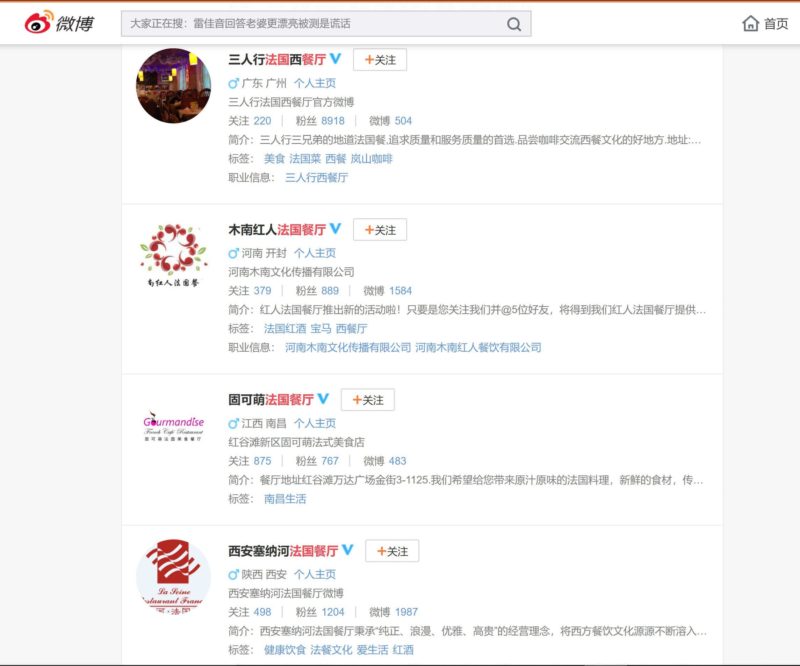Open the 关注 count 875
This screenshot has width=800, height=666.
262,461
